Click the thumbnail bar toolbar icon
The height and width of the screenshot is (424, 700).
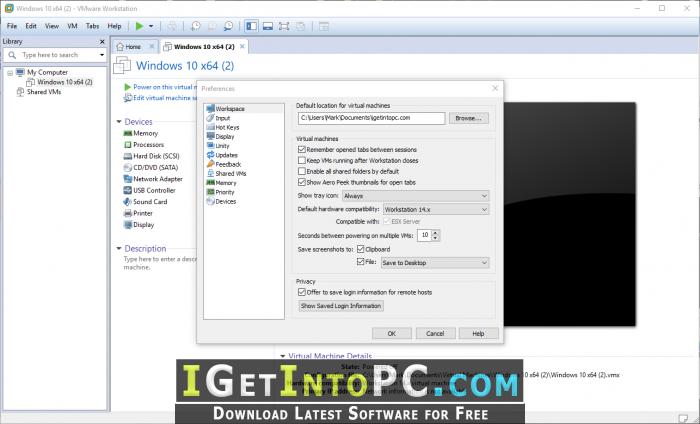point(268,26)
